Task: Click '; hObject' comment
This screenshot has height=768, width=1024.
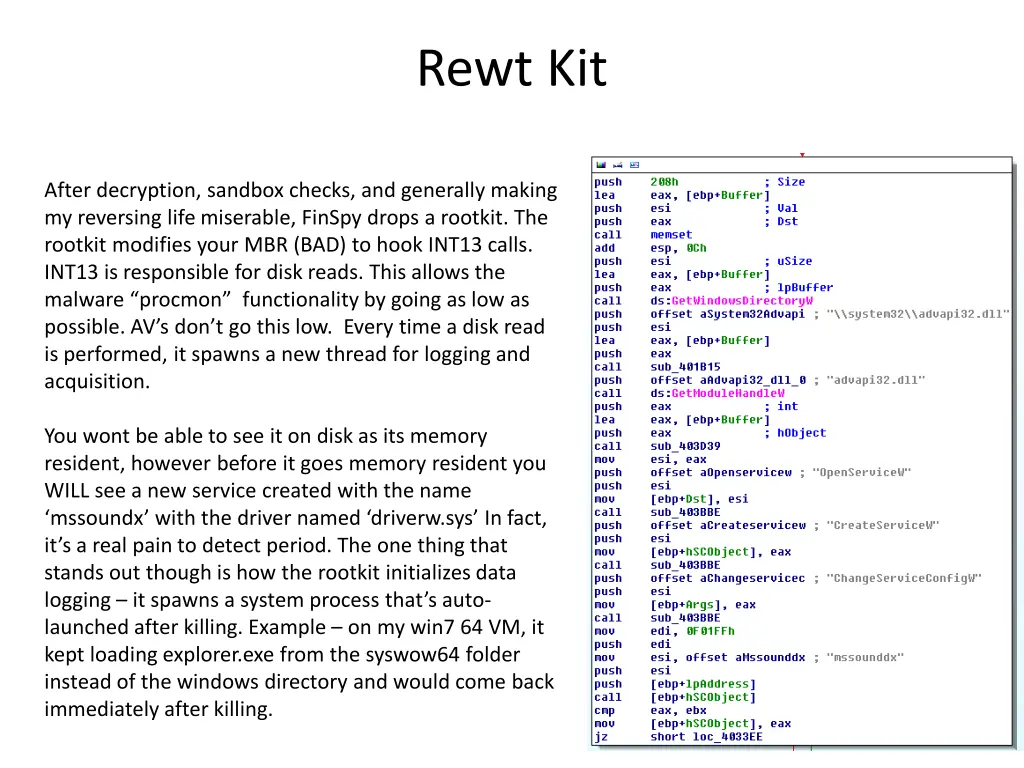Action: [x=795, y=433]
